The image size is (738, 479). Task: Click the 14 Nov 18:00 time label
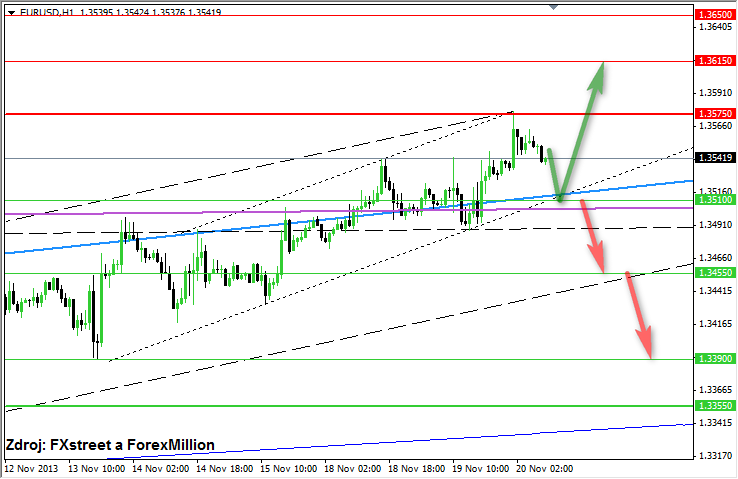(225, 469)
